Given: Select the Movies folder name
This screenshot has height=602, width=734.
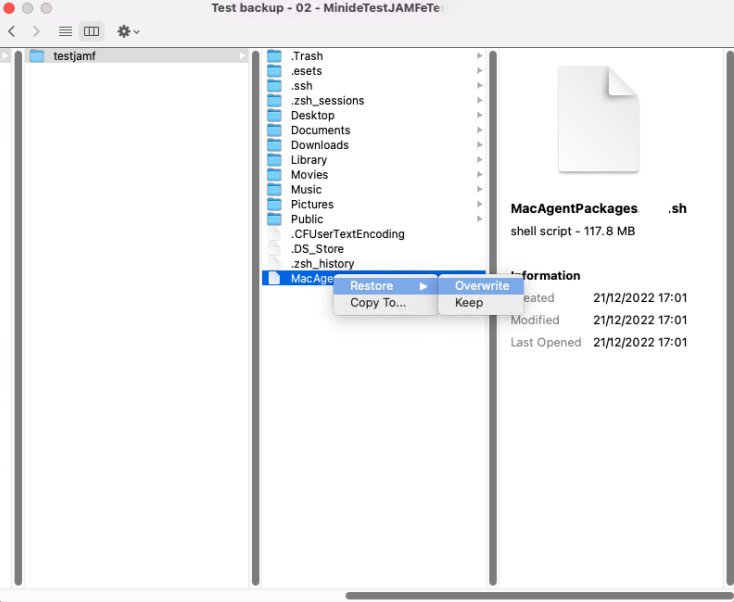Looking at the screenshot, I should click(309, 175).
